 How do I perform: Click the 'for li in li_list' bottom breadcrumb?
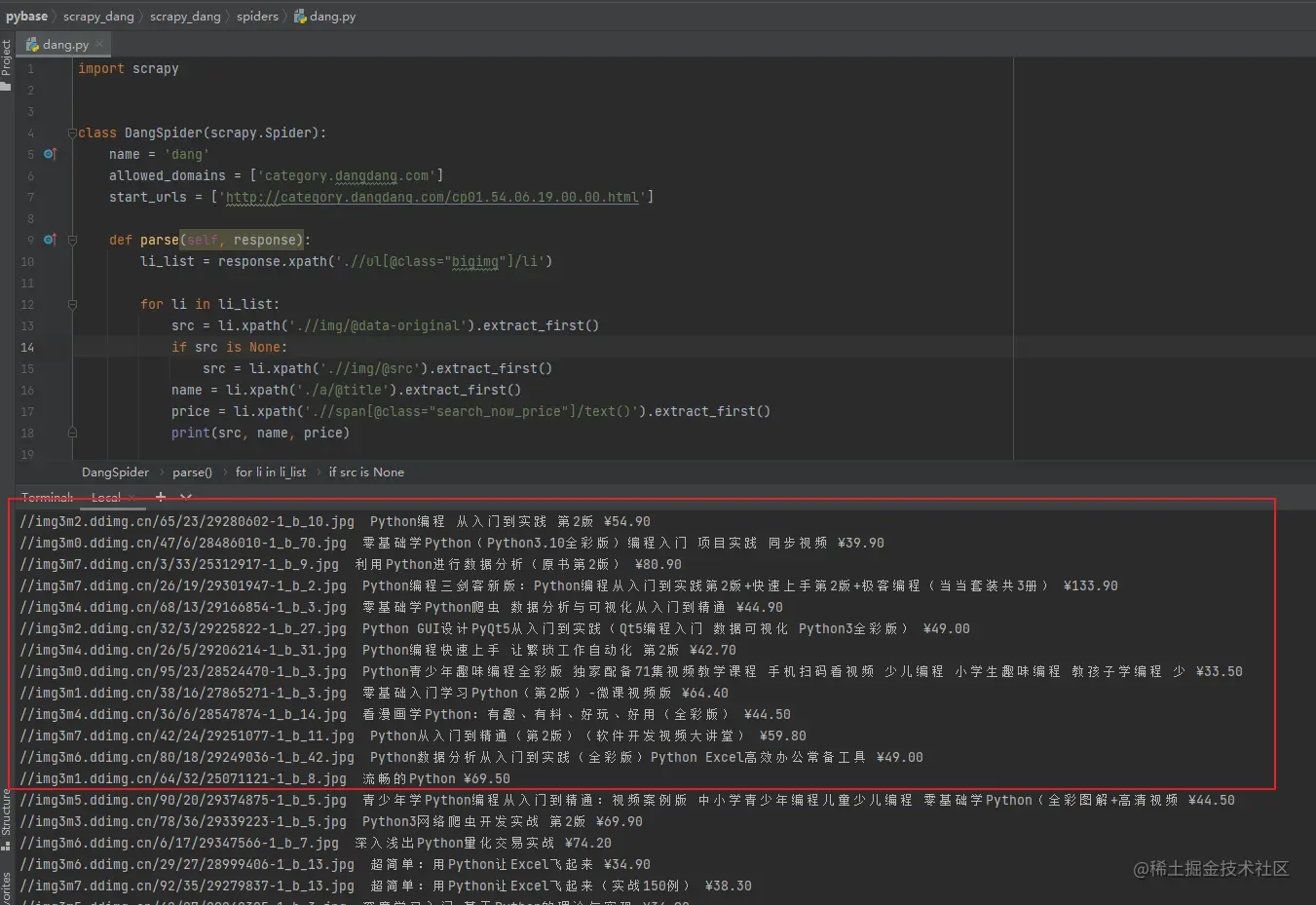point(271,472)
